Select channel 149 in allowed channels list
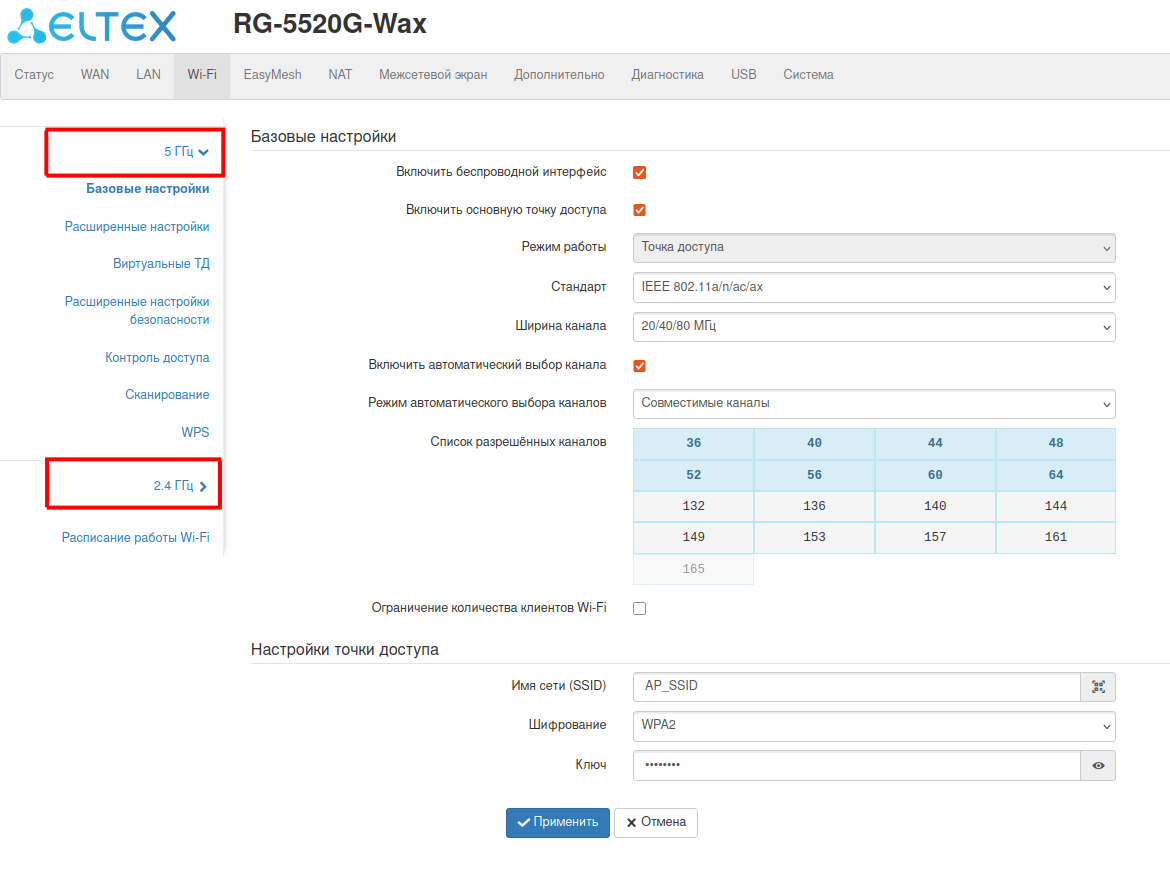This screenshot has height=888, width=1170. 693,537
